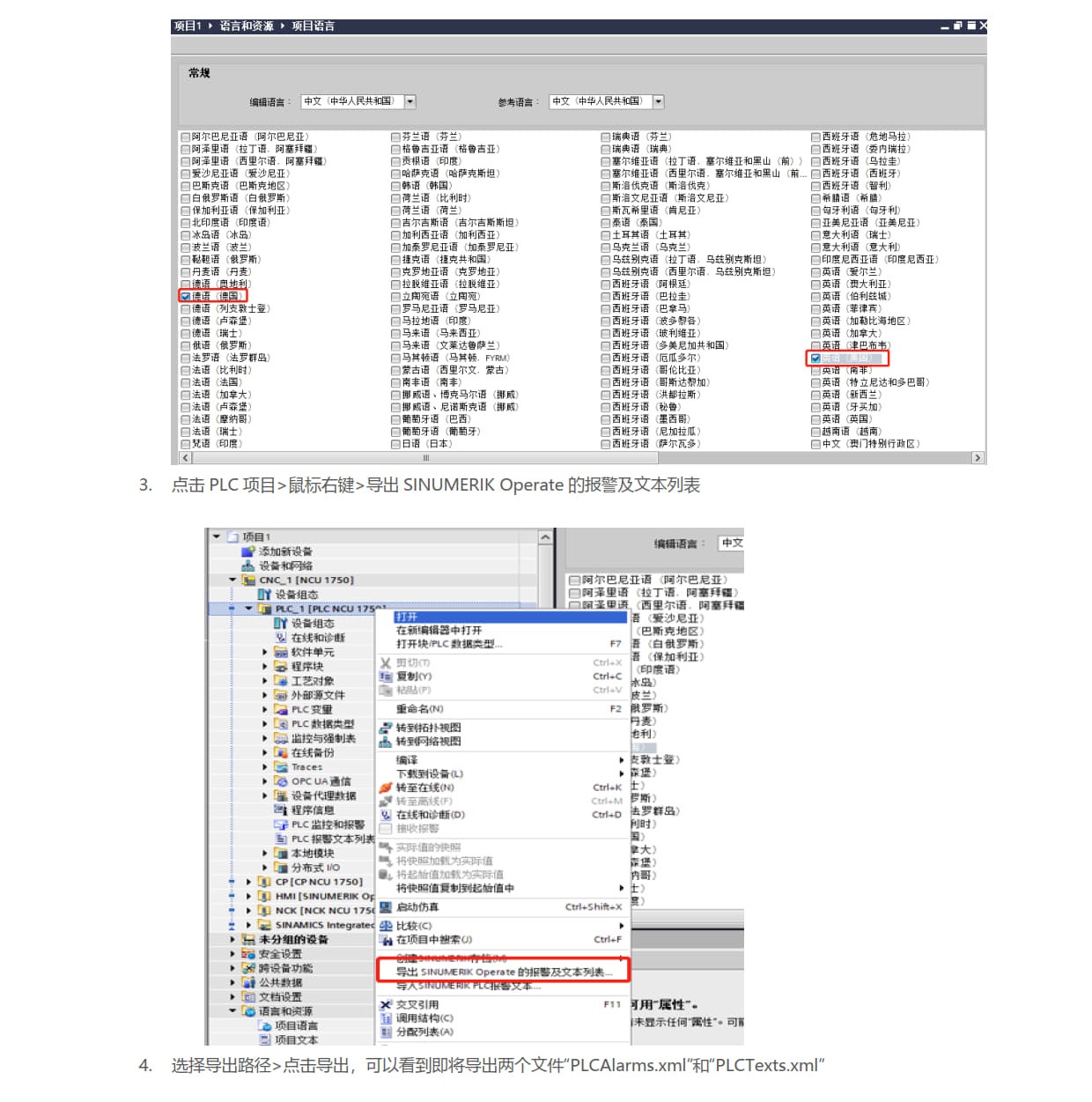1092x1102 pixels.
Task: Click the 复制(Y) copy icon in context menu
Action: (x=385, y=677)
